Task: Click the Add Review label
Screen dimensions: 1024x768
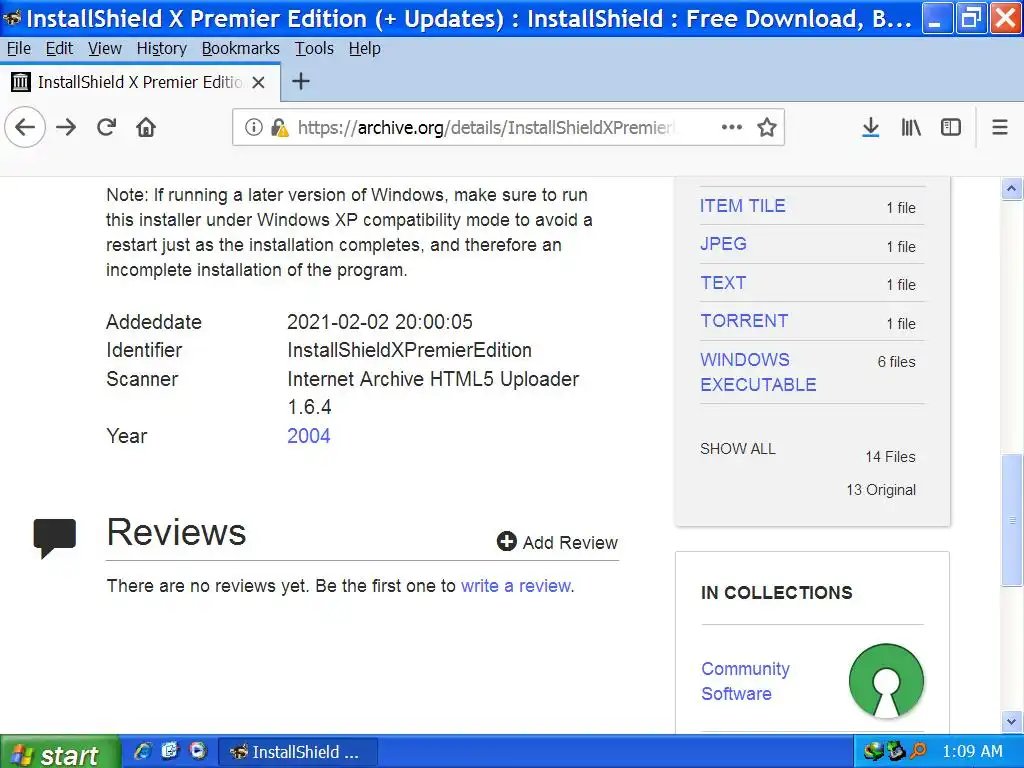Action: click(x=570, y=543)
